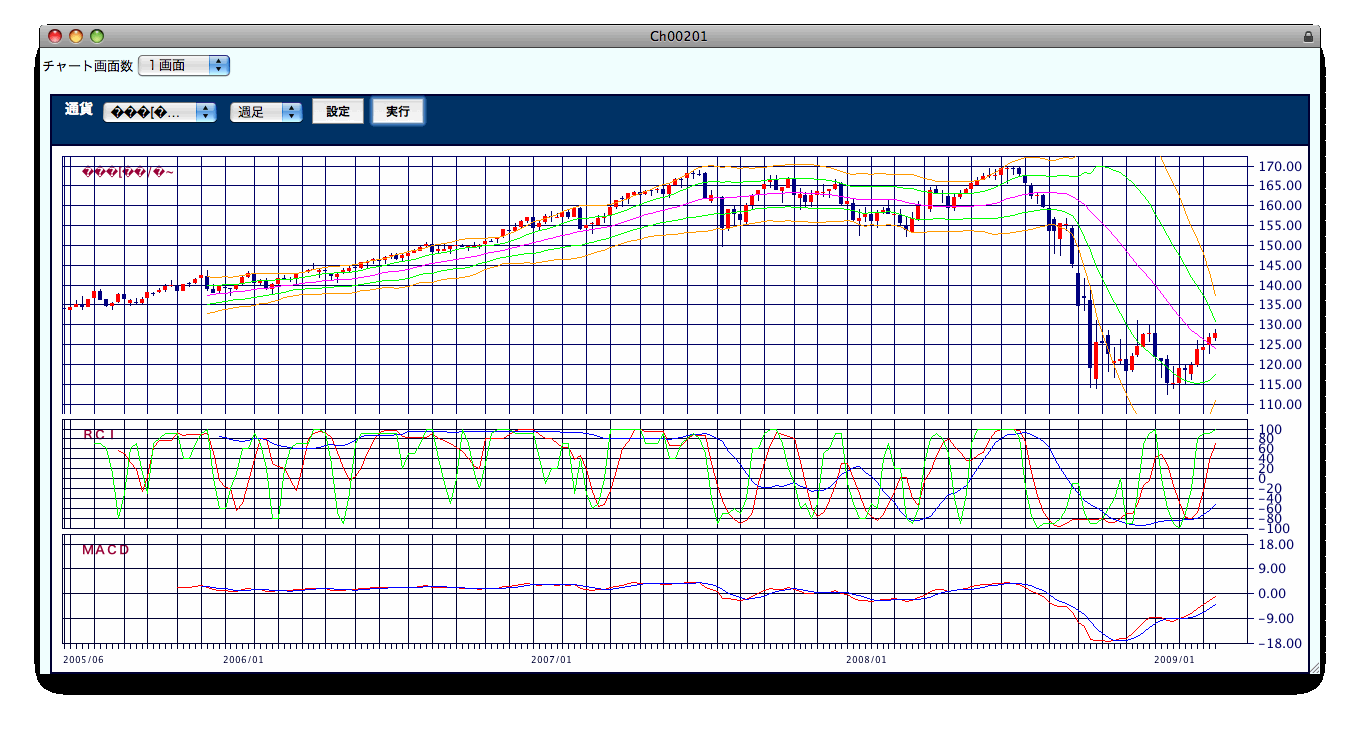1360x729 pixels.
Task: Click the 2009/01 date label on the time axis
Action: [x=1175, y=660]
